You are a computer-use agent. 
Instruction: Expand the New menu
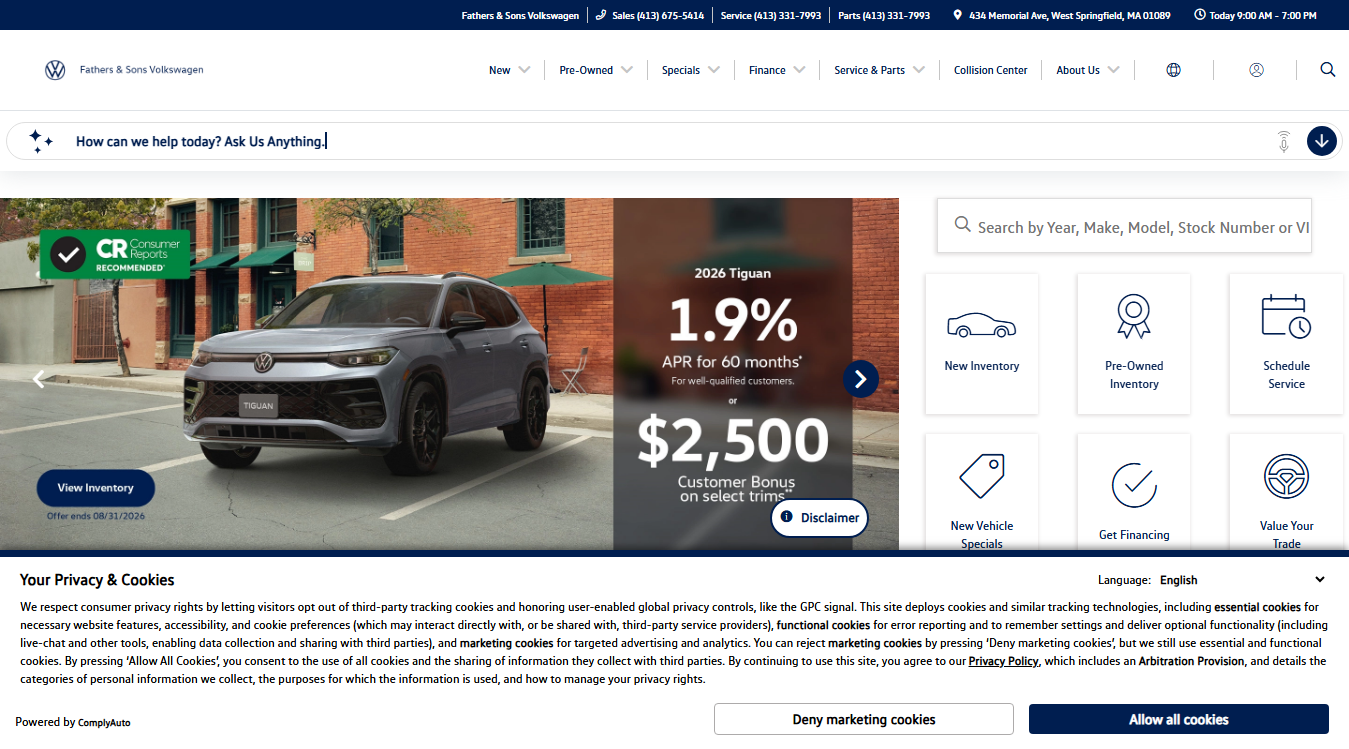point(509,70)
